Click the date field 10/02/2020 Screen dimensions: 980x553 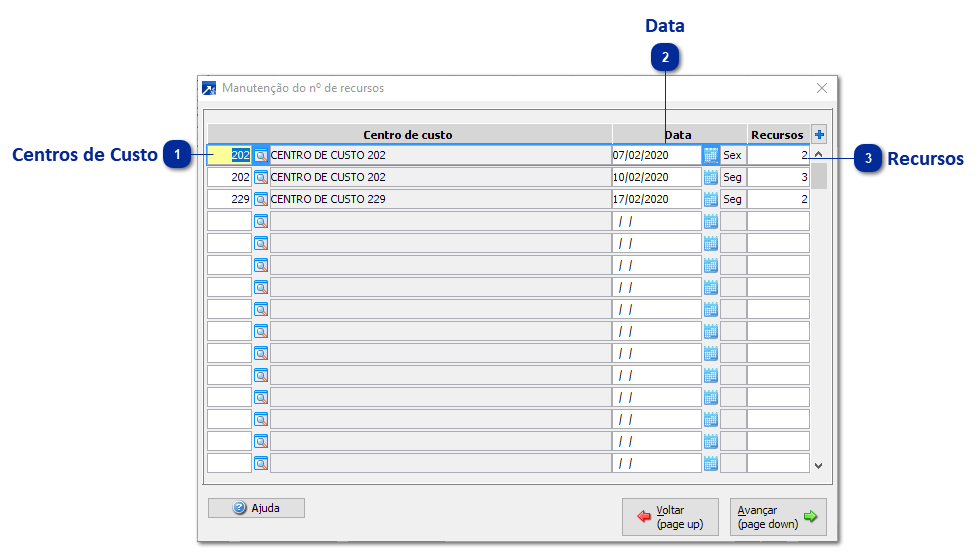pos(656,177)
